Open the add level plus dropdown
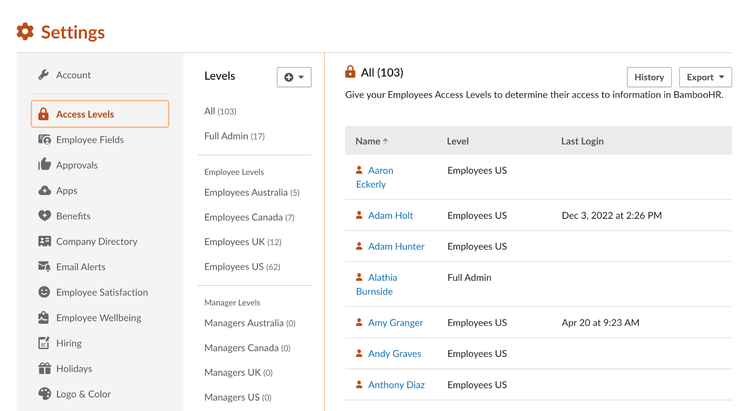Image resolution: width=750 pixels, height=411 pixels. pos(294,77)
